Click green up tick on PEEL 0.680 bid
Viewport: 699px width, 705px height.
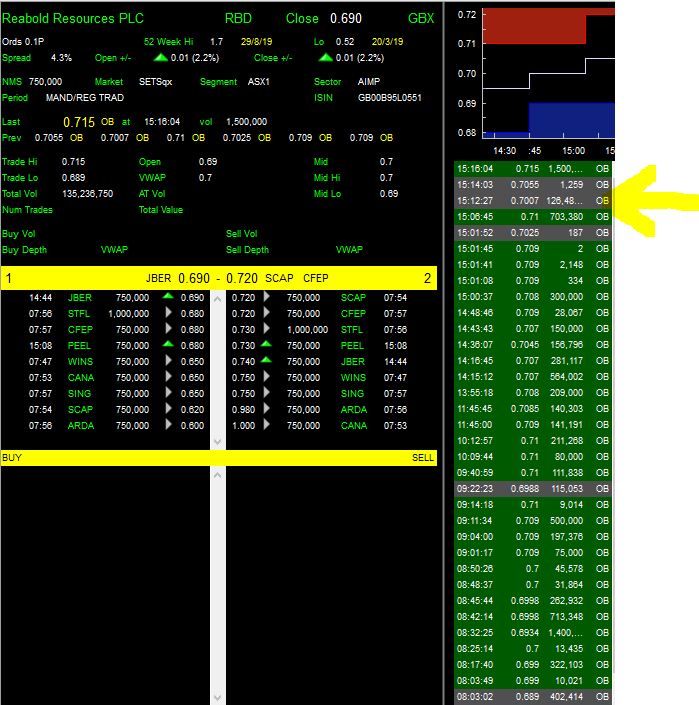coord(168,344)
